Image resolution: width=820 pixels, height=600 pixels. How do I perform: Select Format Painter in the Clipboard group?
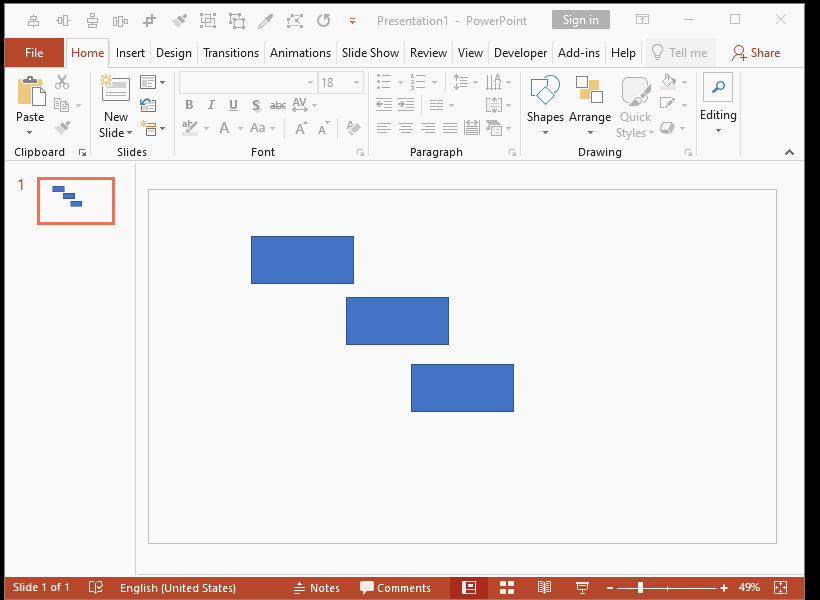pyautogui.click(x=62, y=127)
